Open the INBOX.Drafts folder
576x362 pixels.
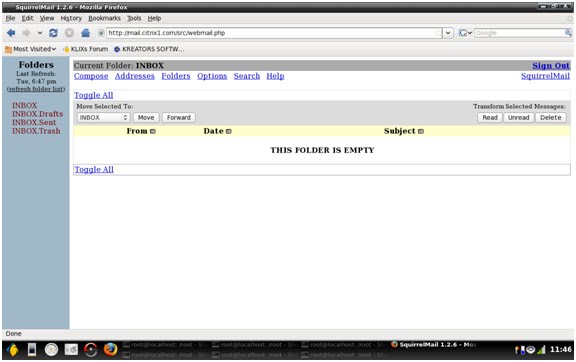37,114
